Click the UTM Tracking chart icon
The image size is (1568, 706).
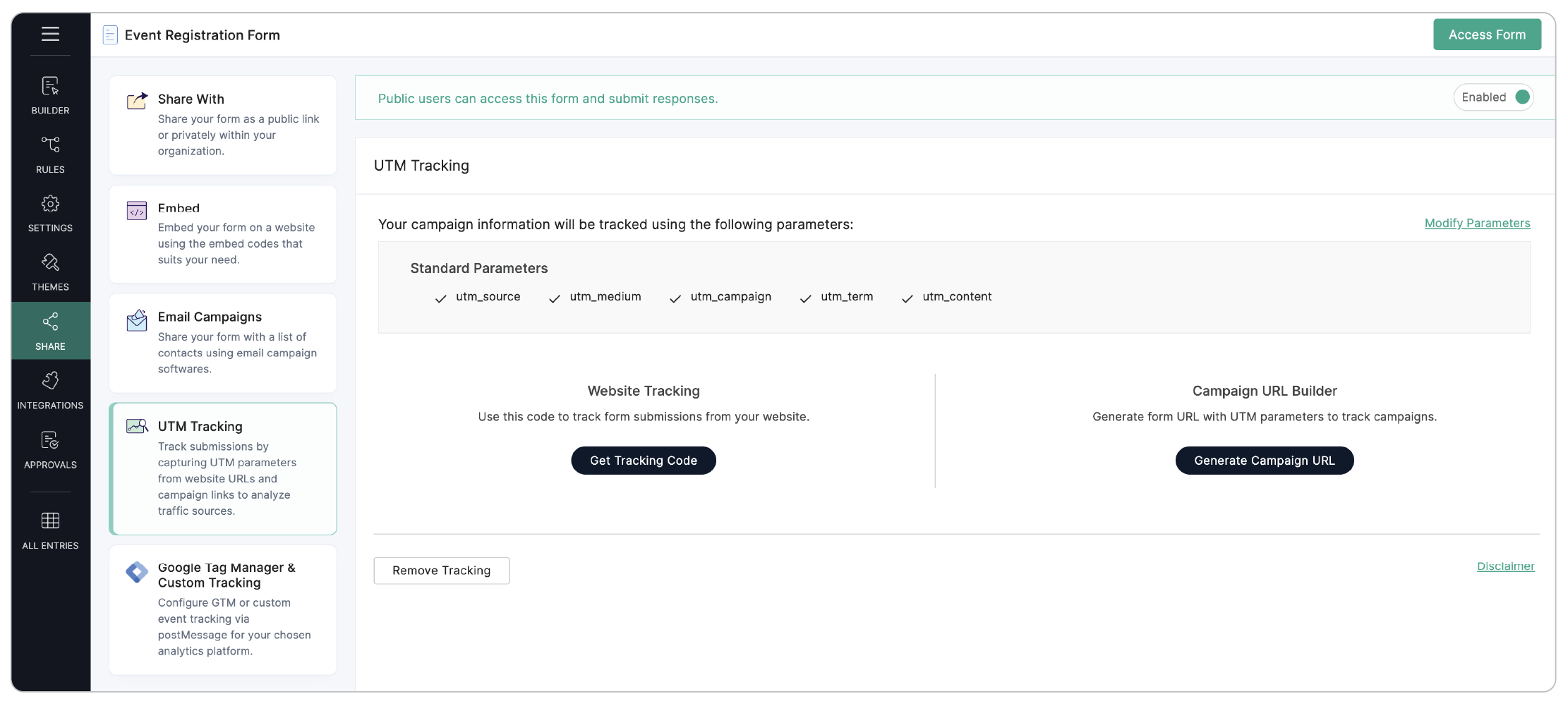tap(137, 426)
